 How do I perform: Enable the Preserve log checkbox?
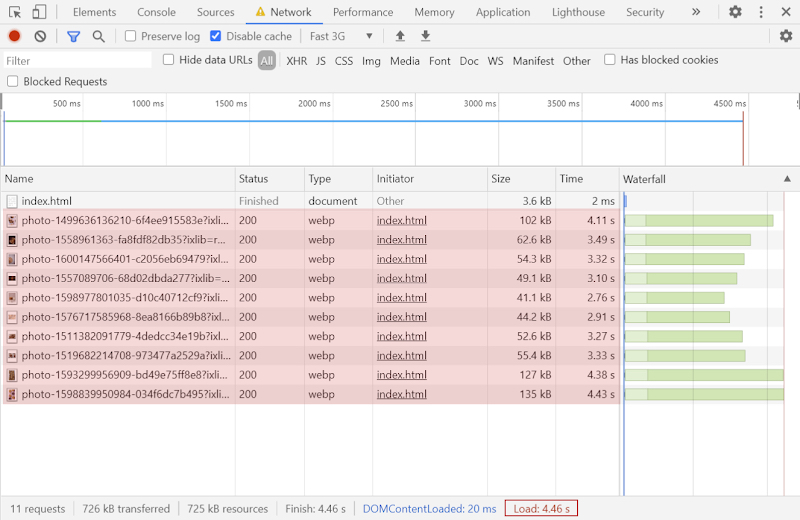click(131, 36)
